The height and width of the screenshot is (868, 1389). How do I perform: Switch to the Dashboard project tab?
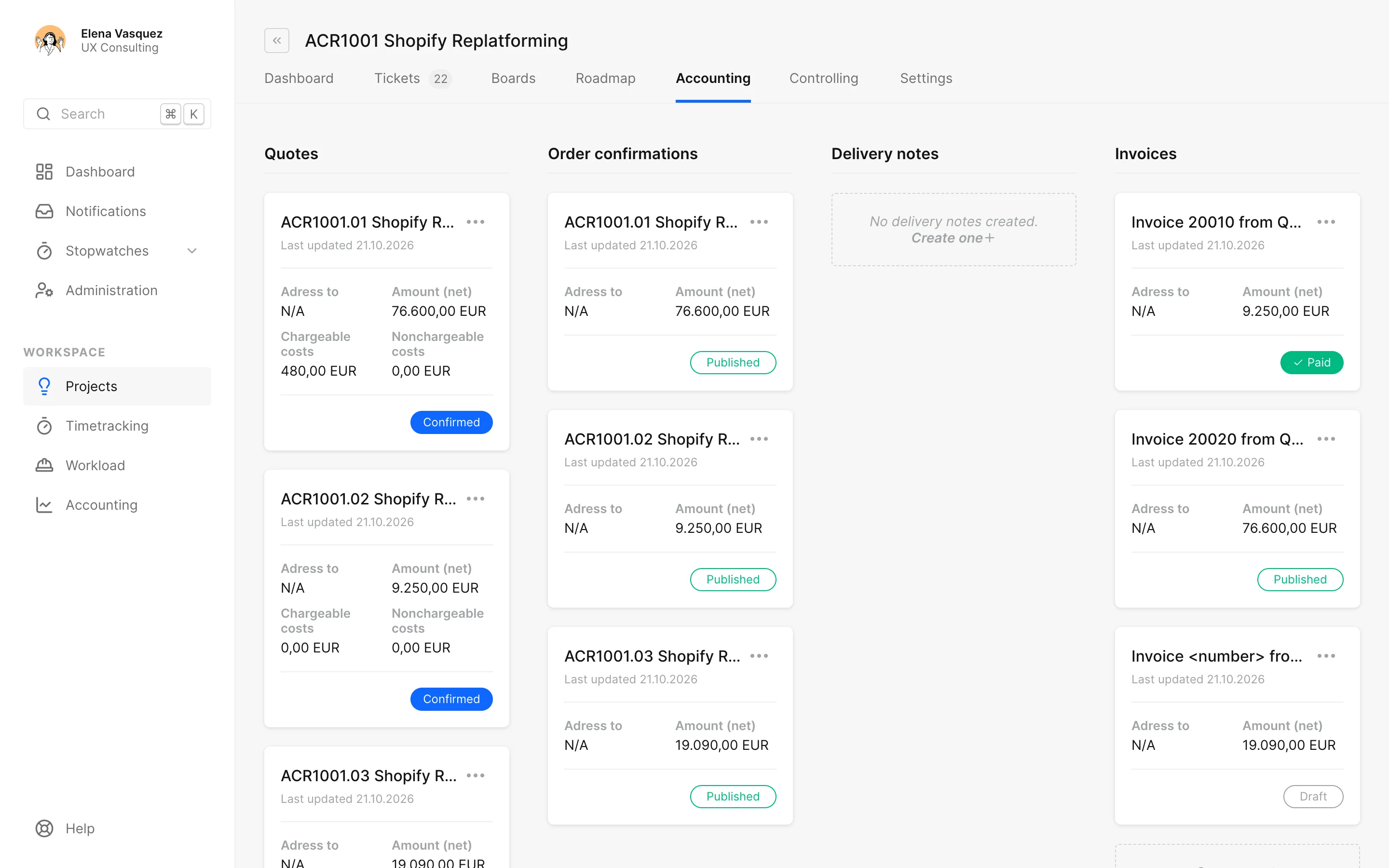pyautogui.click(x=299, y=78)
